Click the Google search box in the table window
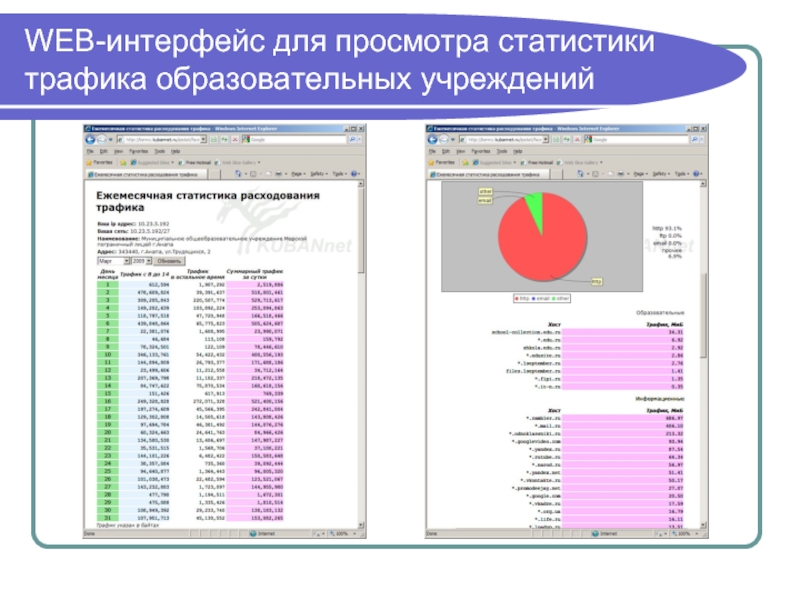This screenshot has height=600, width=800. 294,139
